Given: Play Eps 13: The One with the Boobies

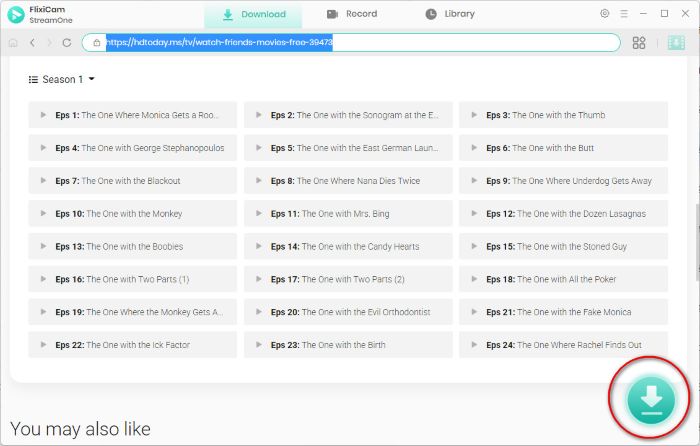Looking at the screenshot, I should pyautogui.click(x=133, y=246).
